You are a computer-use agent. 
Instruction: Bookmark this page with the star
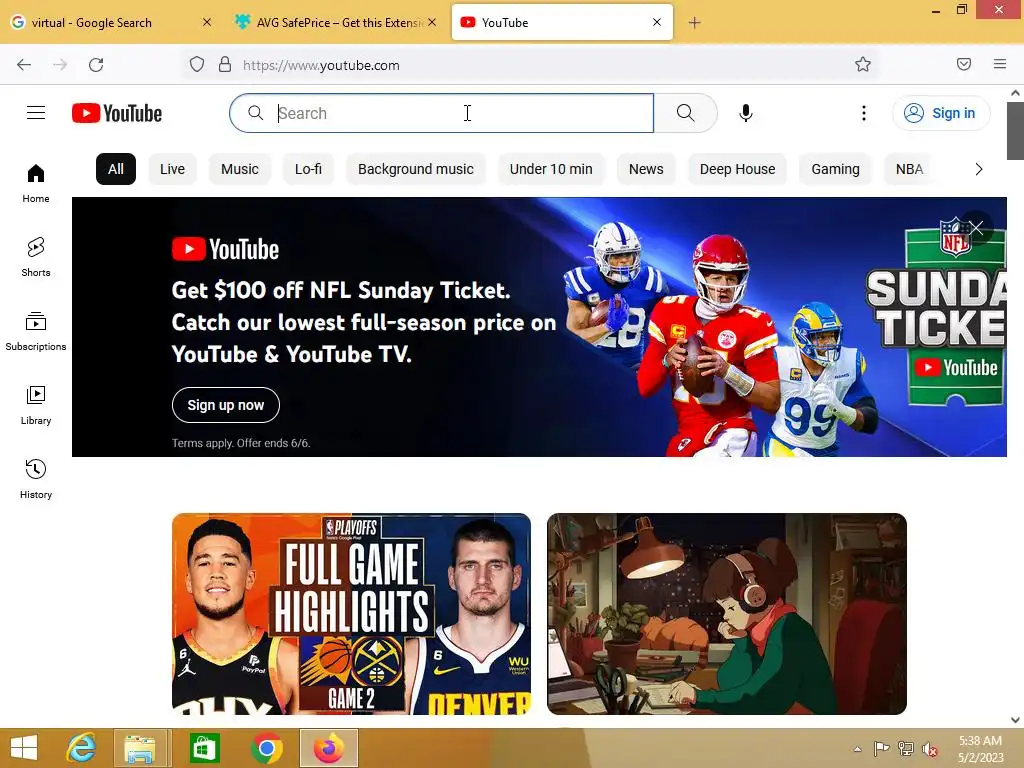click(863, 64)
